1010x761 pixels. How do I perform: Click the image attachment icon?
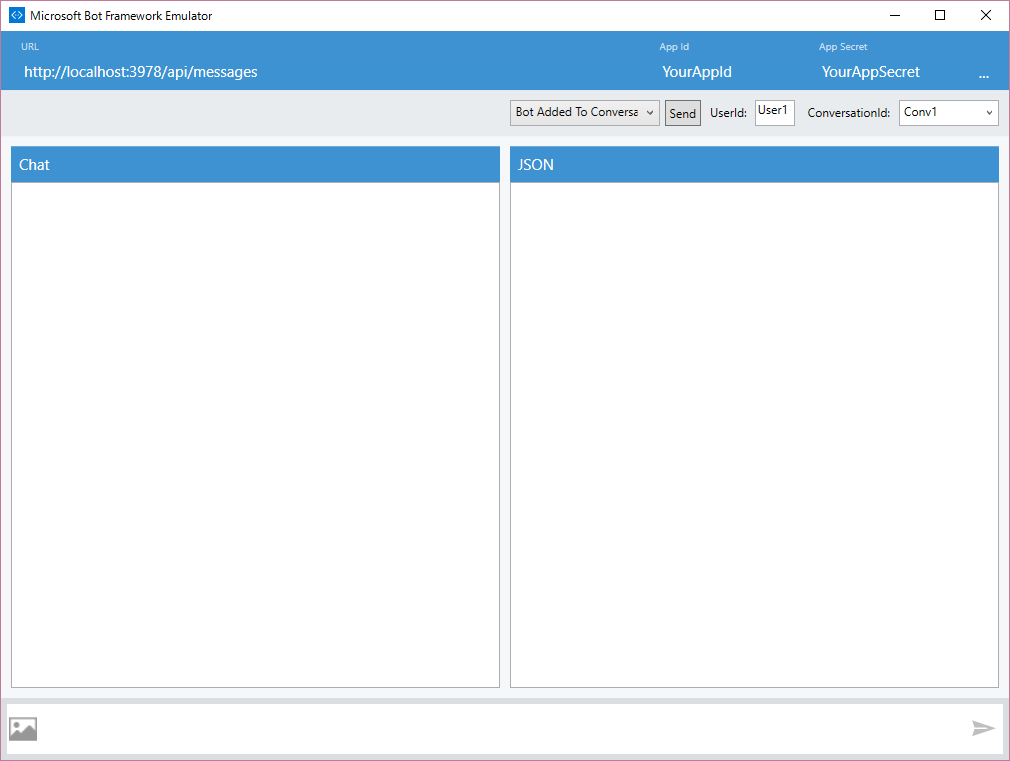tap(23, 729)
